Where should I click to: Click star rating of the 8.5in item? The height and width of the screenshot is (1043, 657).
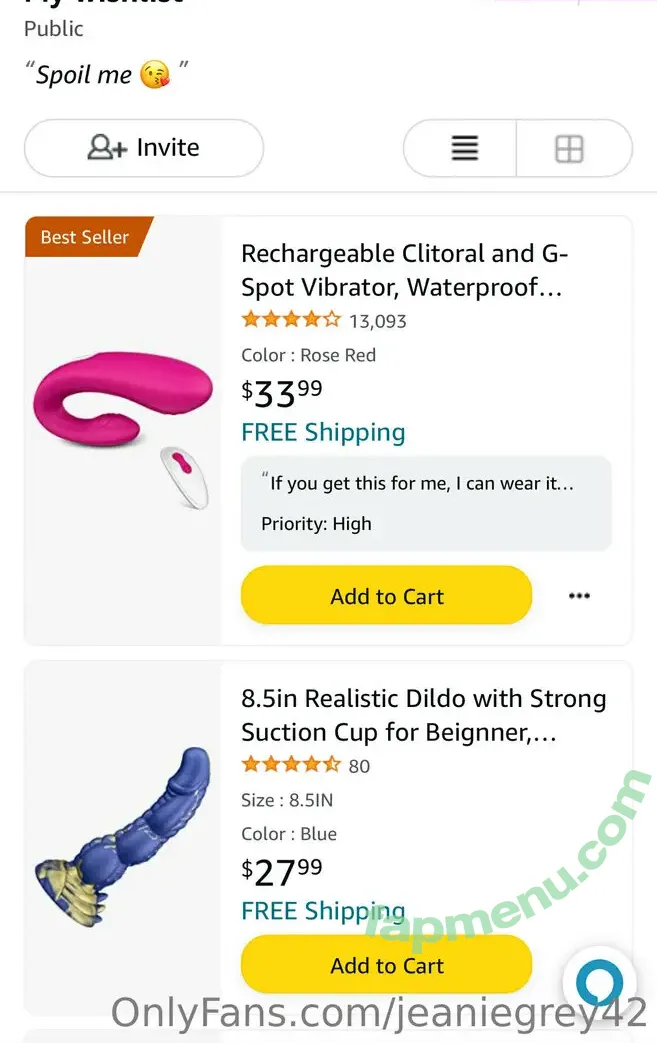click(290, 766)
